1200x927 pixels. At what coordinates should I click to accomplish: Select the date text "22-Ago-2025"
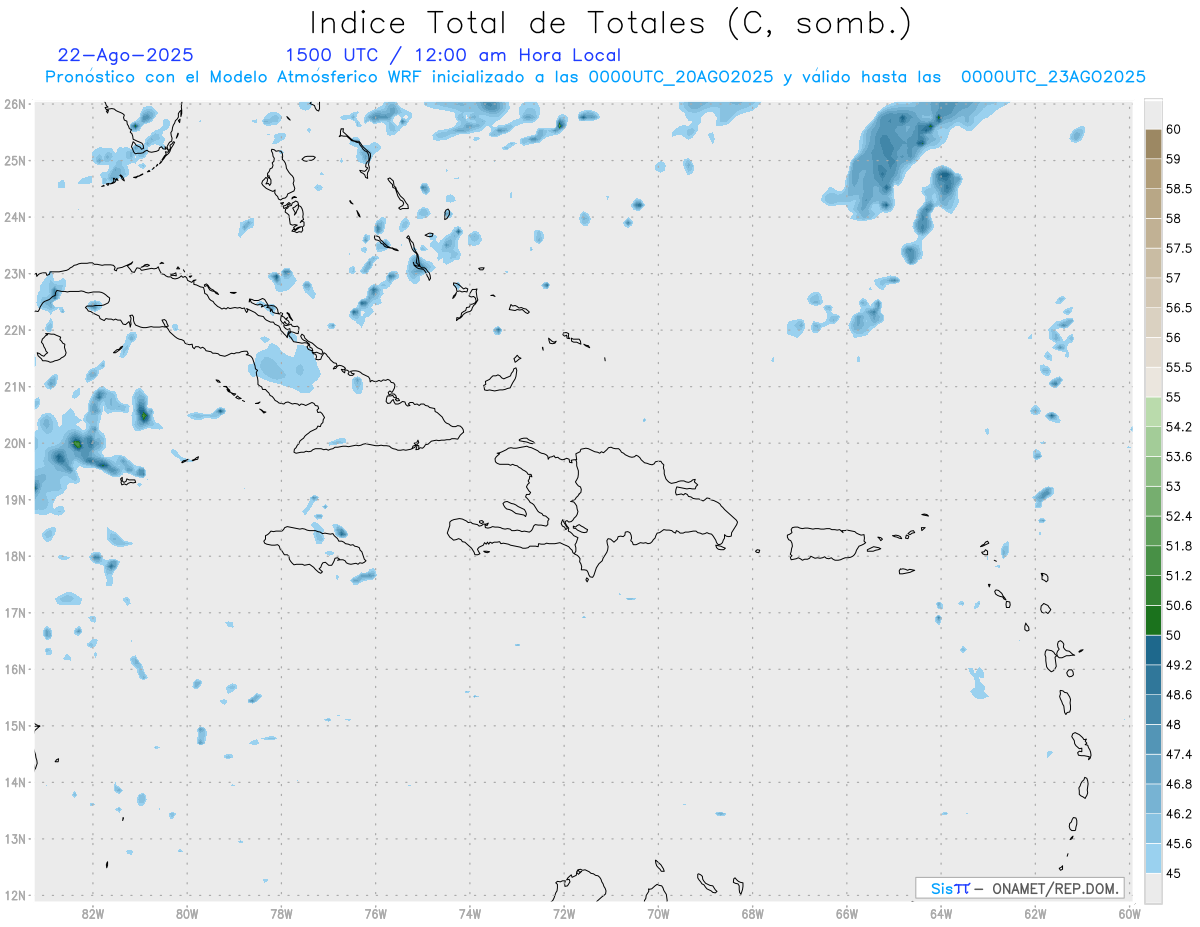tap(125, 55)
